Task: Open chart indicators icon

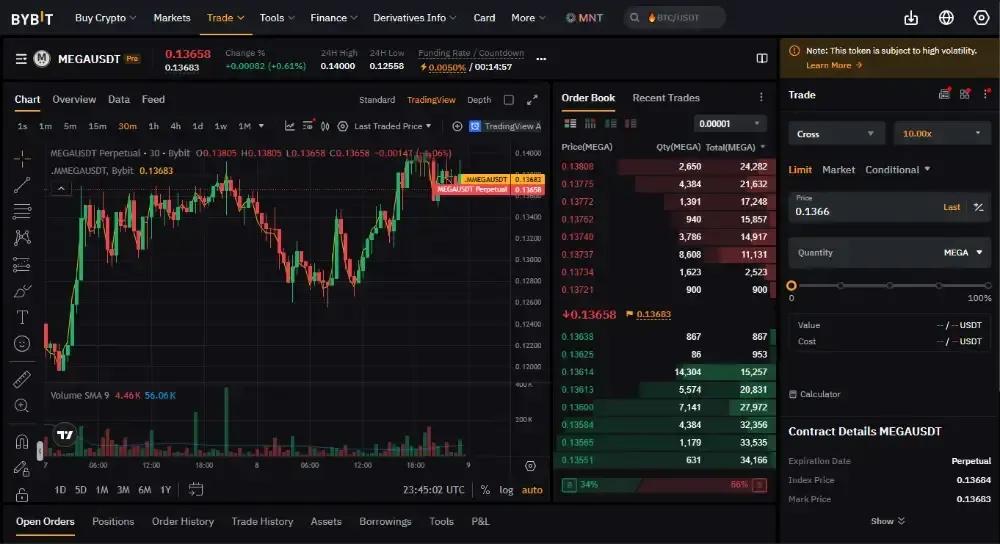Action: coord(290,126)
